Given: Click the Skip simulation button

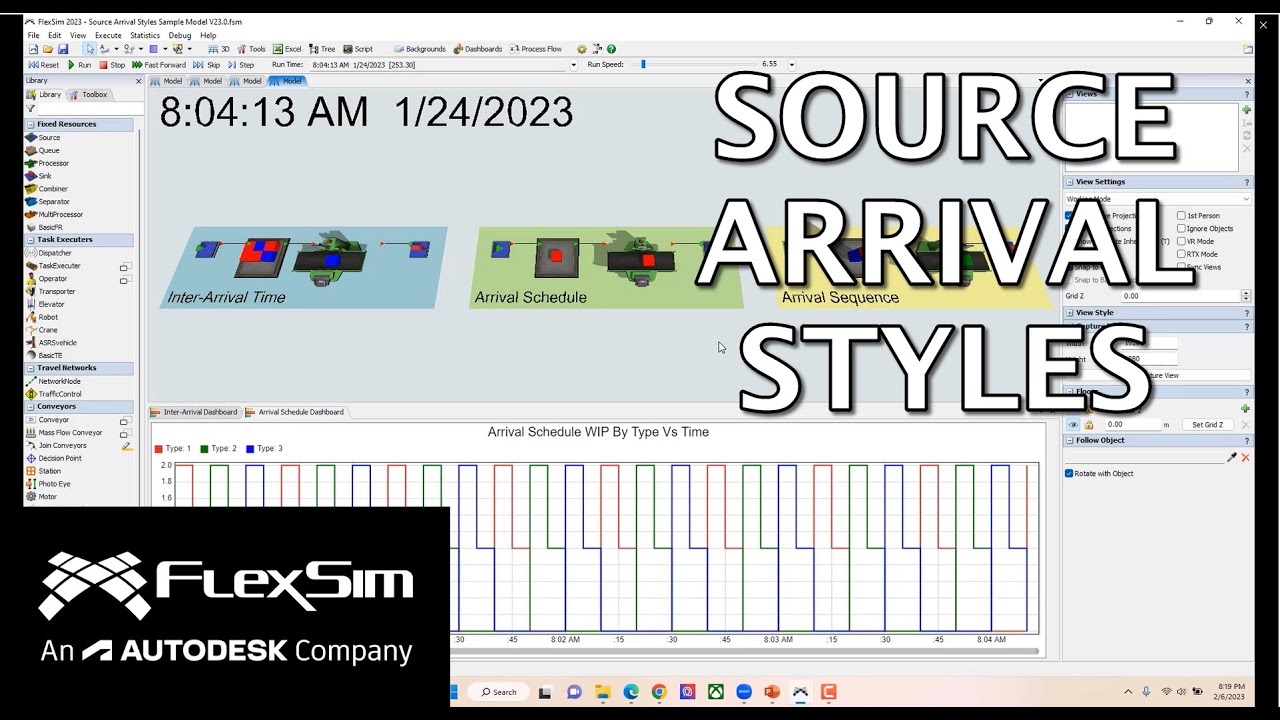Looking at the screenshot, I should point(207,65).
